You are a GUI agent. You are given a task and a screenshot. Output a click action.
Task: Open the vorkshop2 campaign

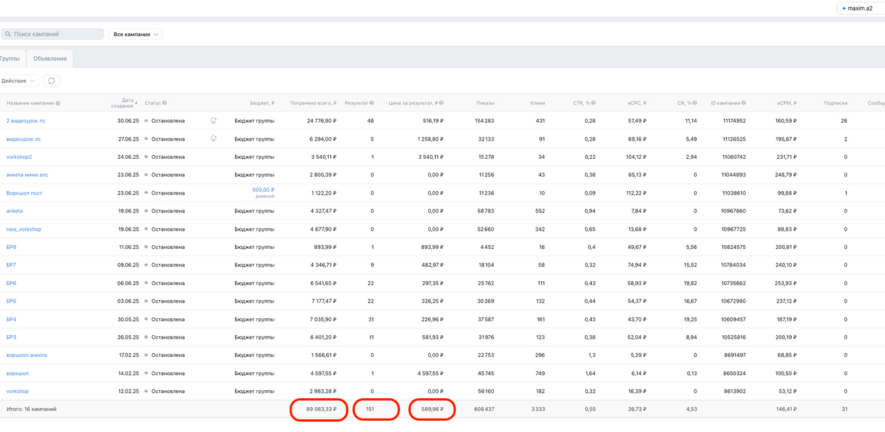tap(19, 157)
